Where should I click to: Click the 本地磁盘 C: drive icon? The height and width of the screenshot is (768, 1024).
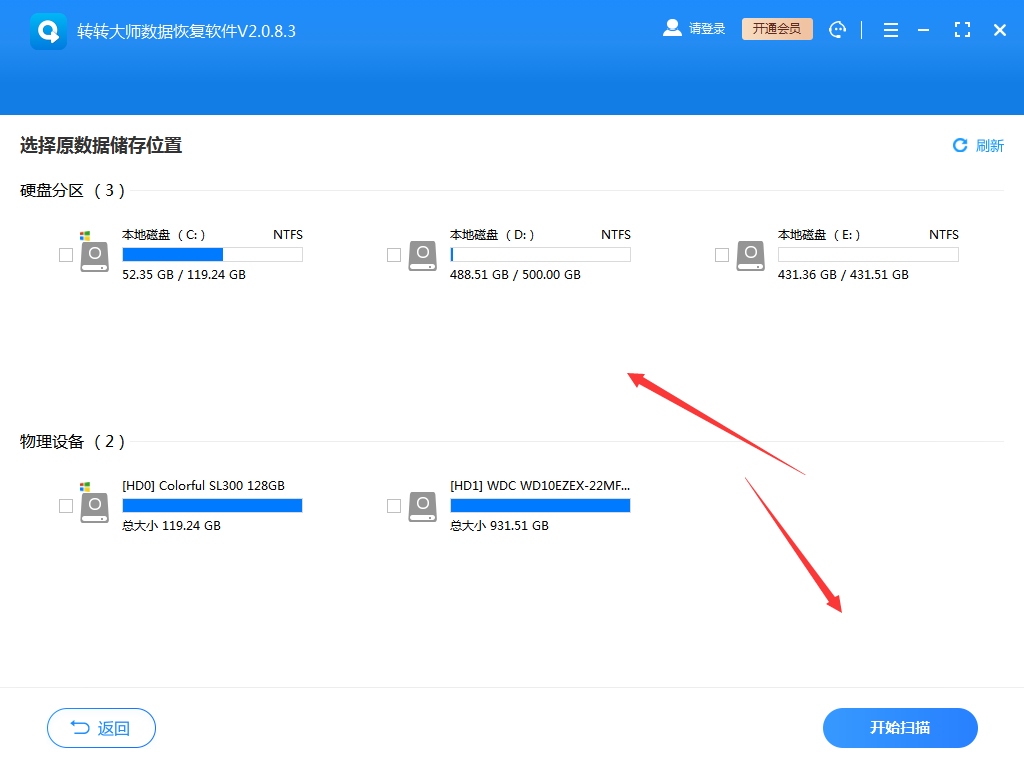coord(94,255)
